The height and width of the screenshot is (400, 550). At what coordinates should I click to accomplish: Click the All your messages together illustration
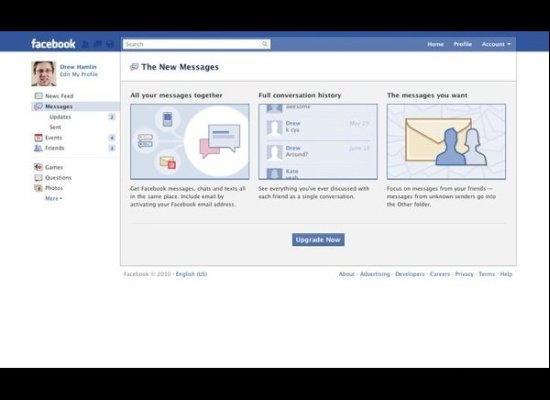[190, 142]
